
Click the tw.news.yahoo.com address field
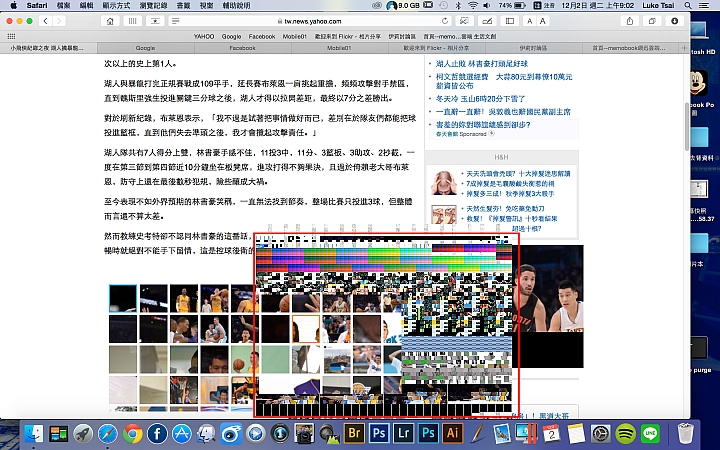[x=312, y=21]
